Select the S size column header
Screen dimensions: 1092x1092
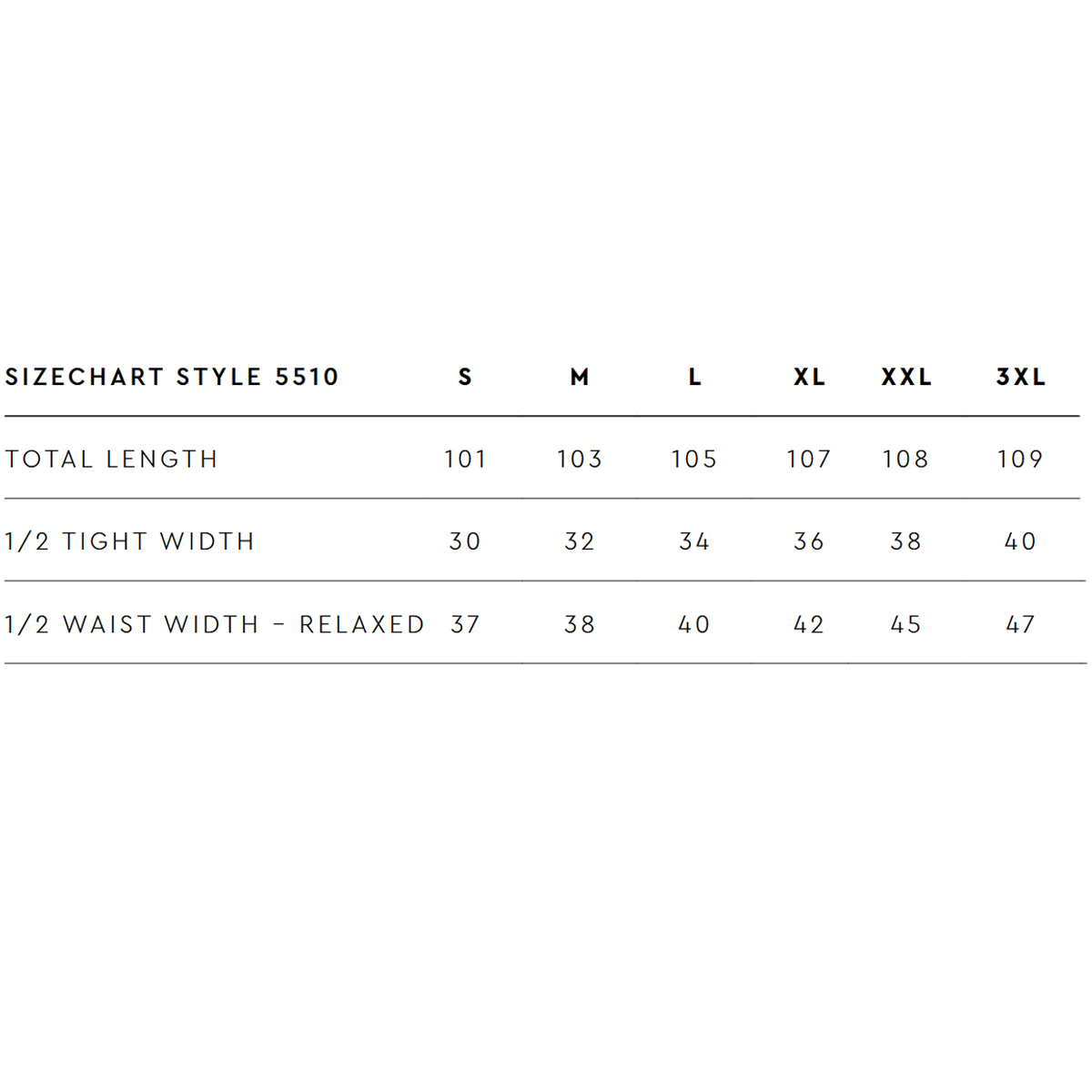coord(465,377)
